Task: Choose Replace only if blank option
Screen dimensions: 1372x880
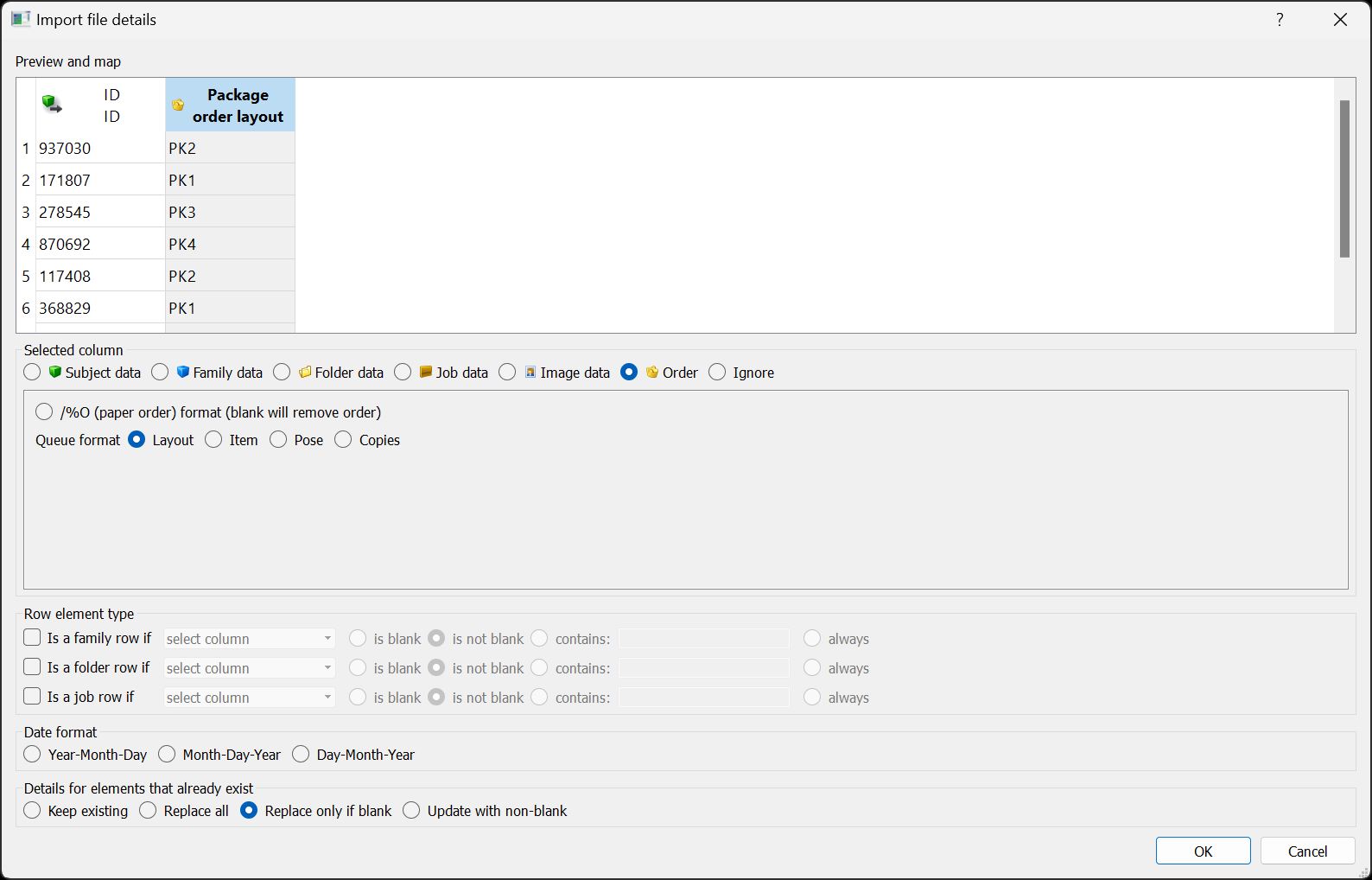Action: pyautogui.click(x=249, y=810)
